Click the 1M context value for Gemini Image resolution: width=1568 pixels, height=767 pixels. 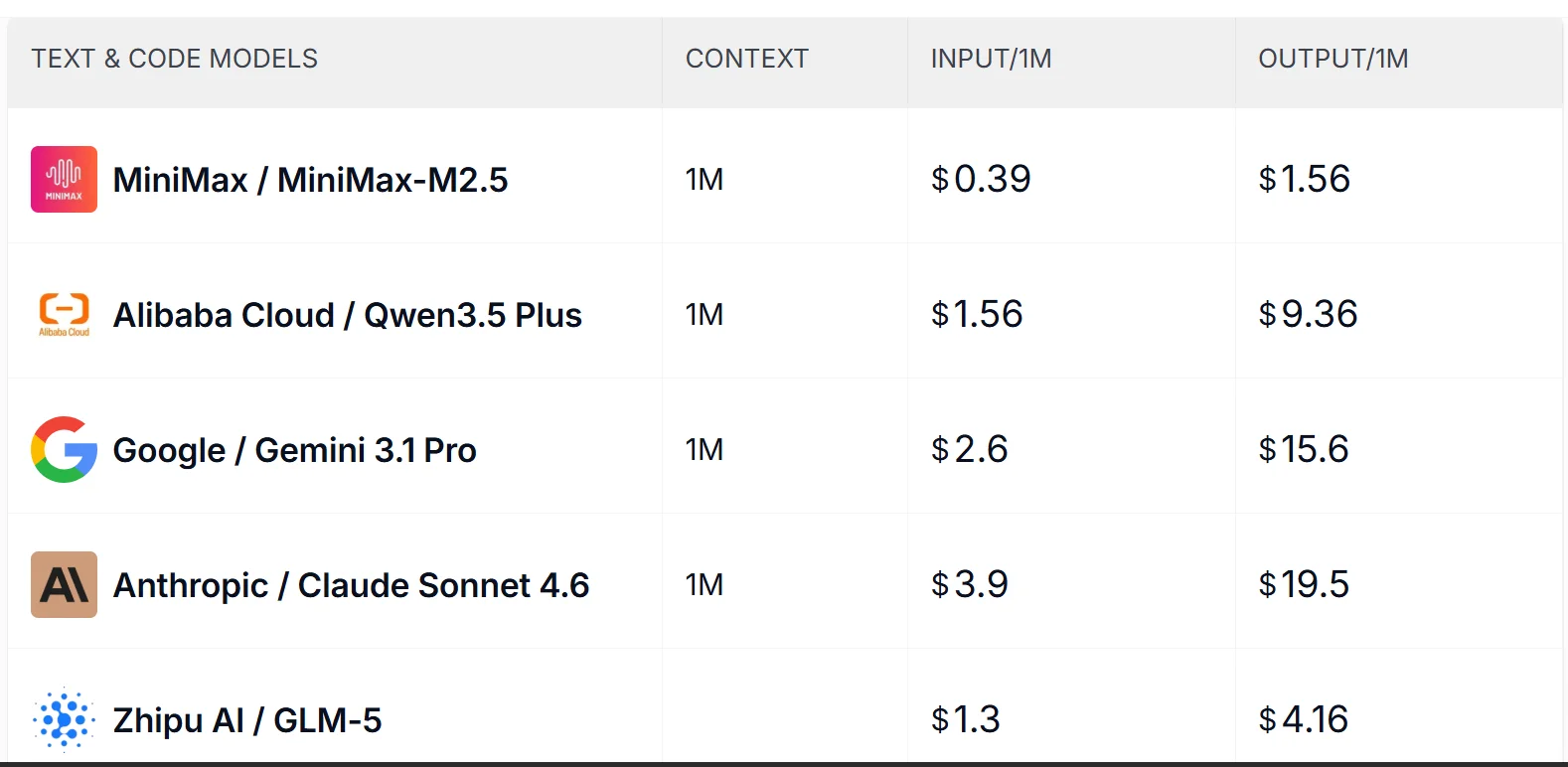[705, 449]
